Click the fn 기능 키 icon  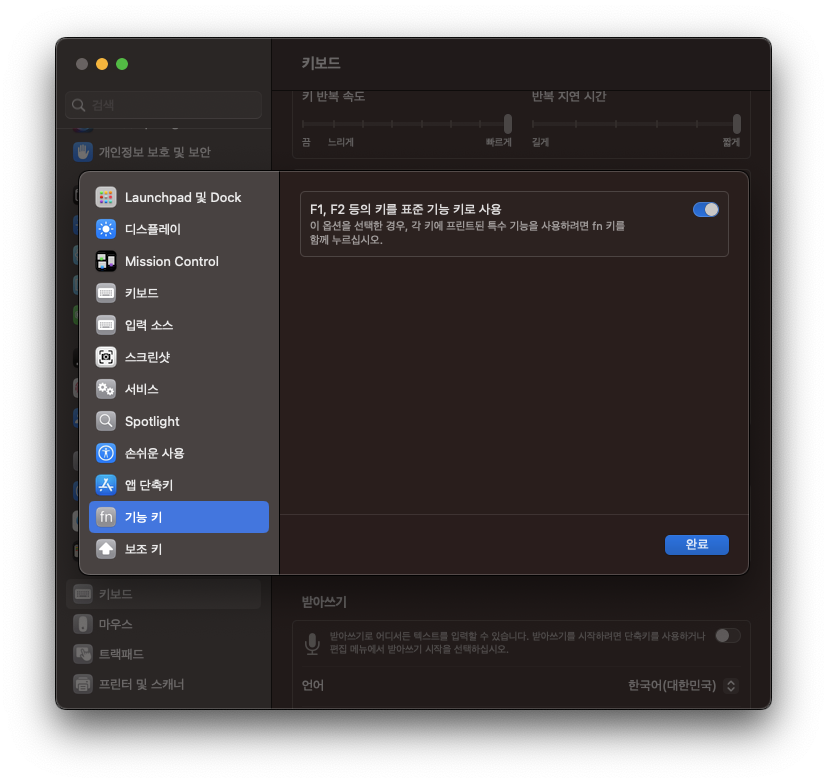click(106, 517)
